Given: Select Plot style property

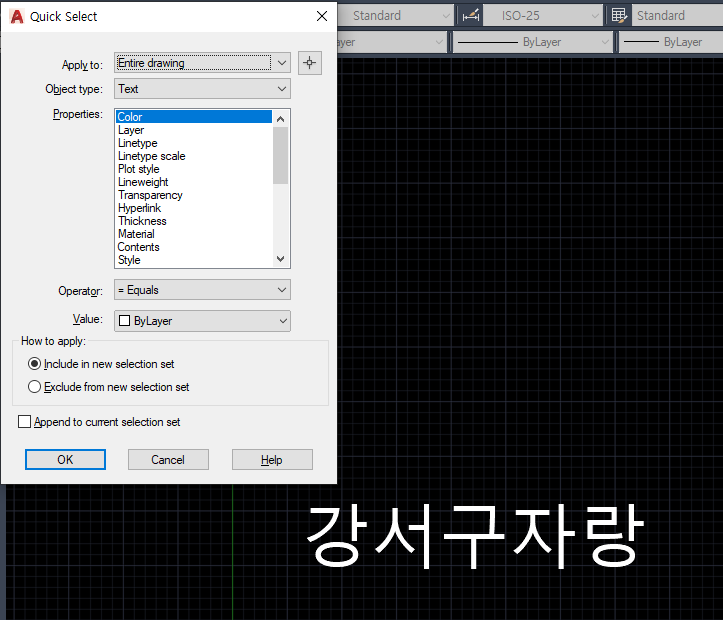Looking at the screenshot, I should pyautogui.click(x=194, y=169).
